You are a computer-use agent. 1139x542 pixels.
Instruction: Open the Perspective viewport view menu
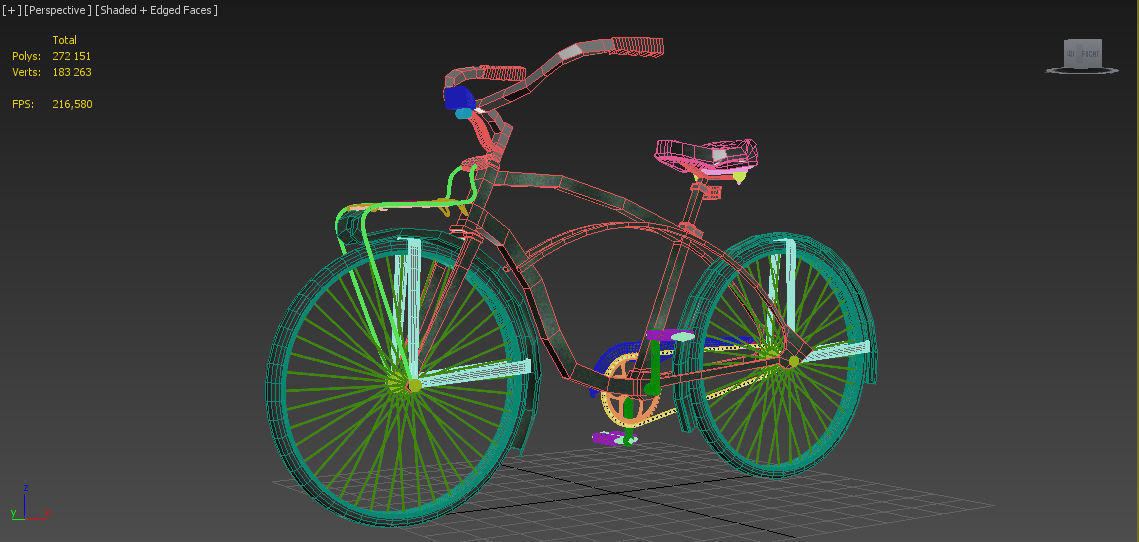click(58, 10)
